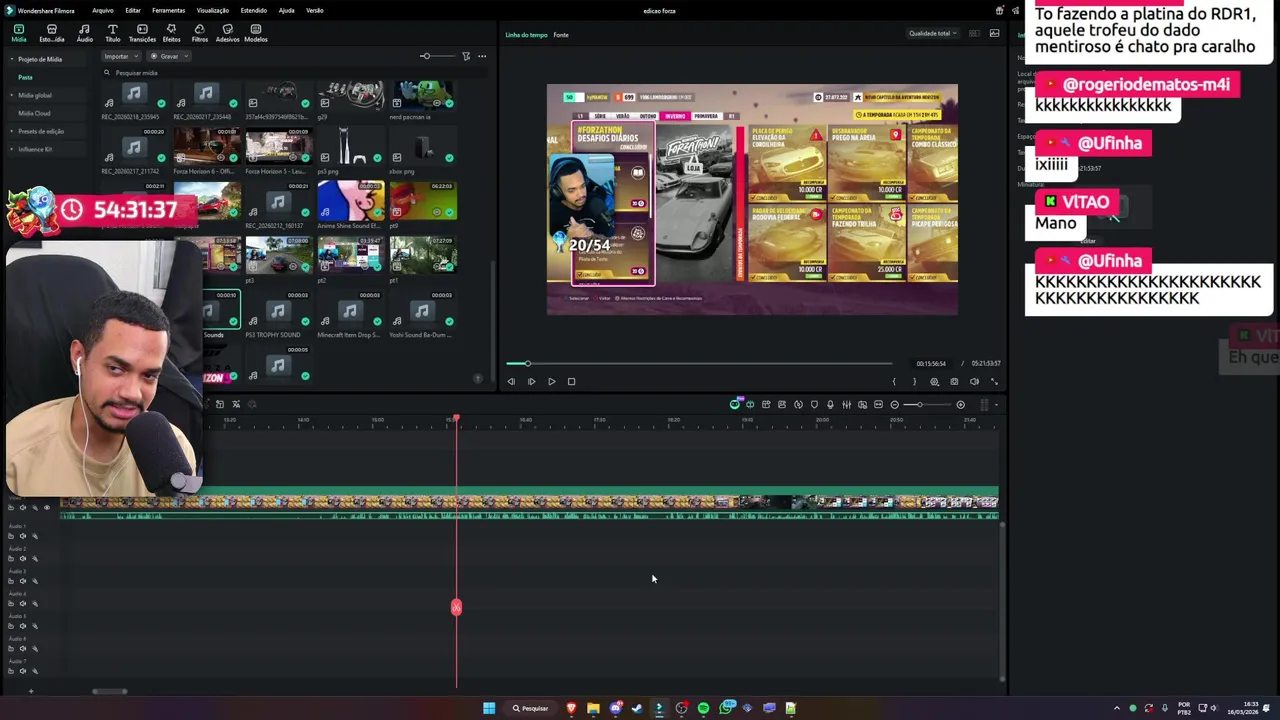Stop the preview playback
This screenshot has width=1280, height=720.
click(571, 381)
